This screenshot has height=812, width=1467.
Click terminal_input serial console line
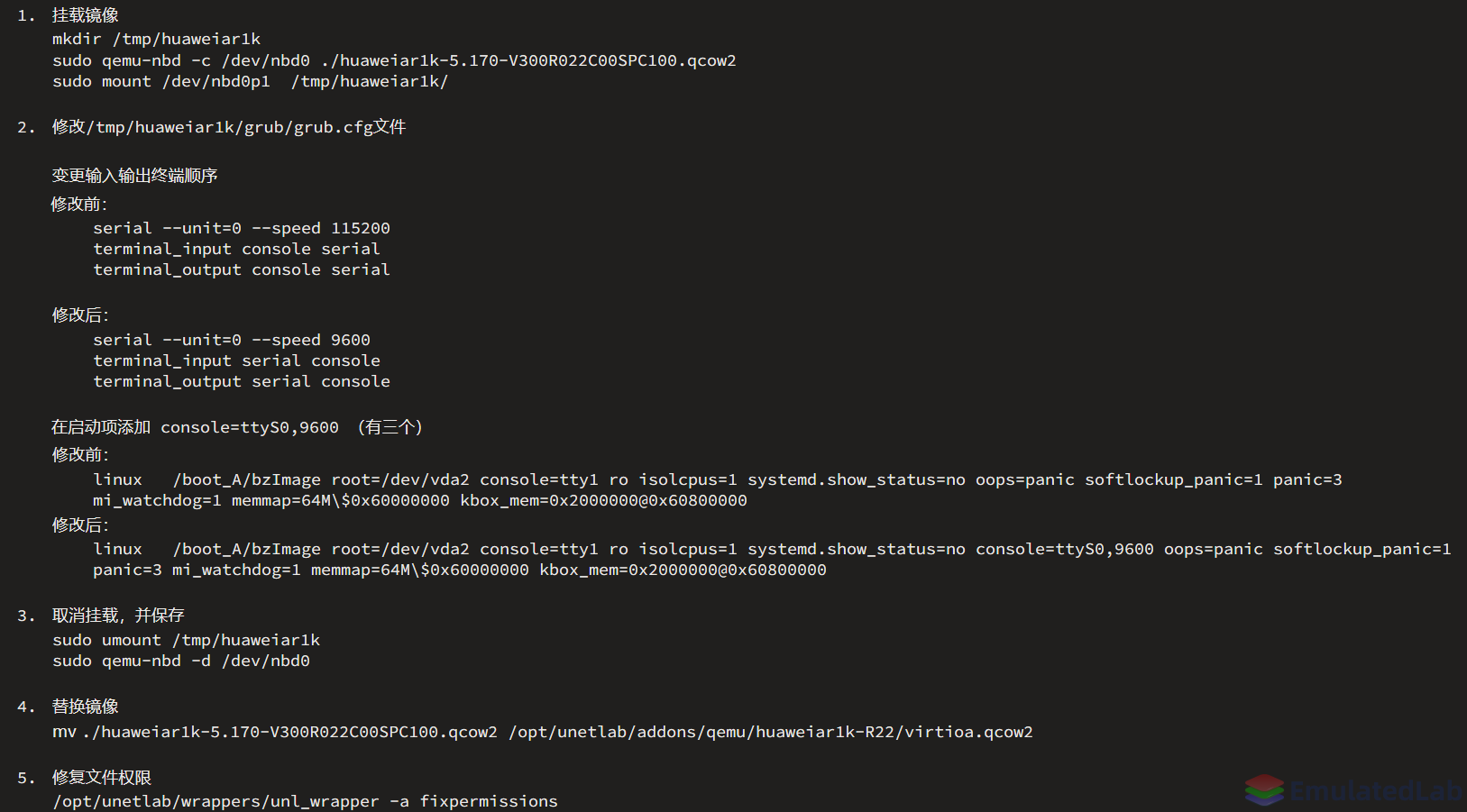pyautogui.click(x=236, y=360)
